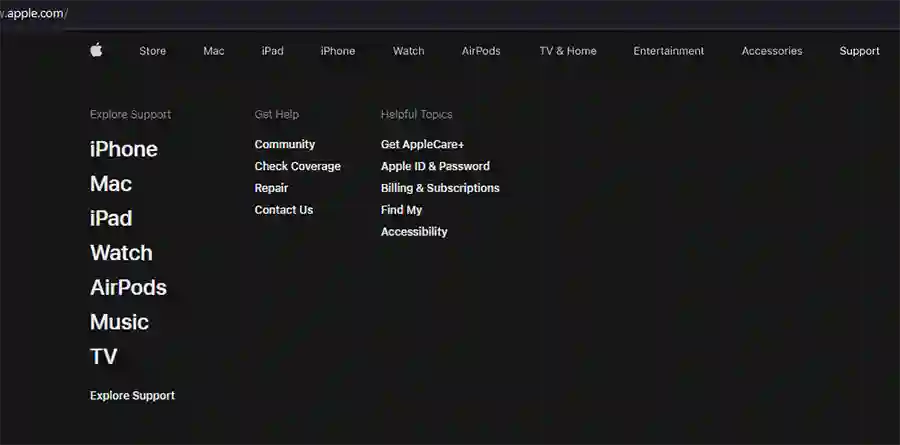Screen dimensions: 900x445
Task: Go to Music support link
Action: point(119,322)
